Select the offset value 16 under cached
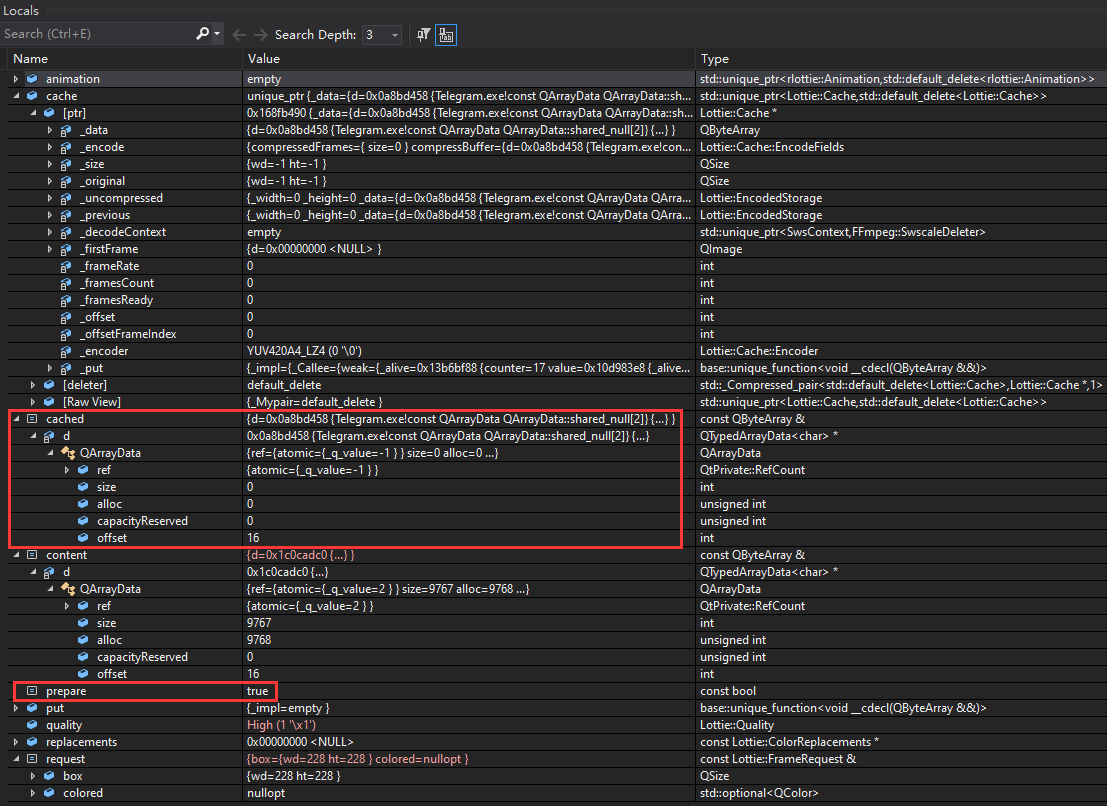The width and height of the screenshot is (1107, 806). pyautogui.click(x=253, y=538)
